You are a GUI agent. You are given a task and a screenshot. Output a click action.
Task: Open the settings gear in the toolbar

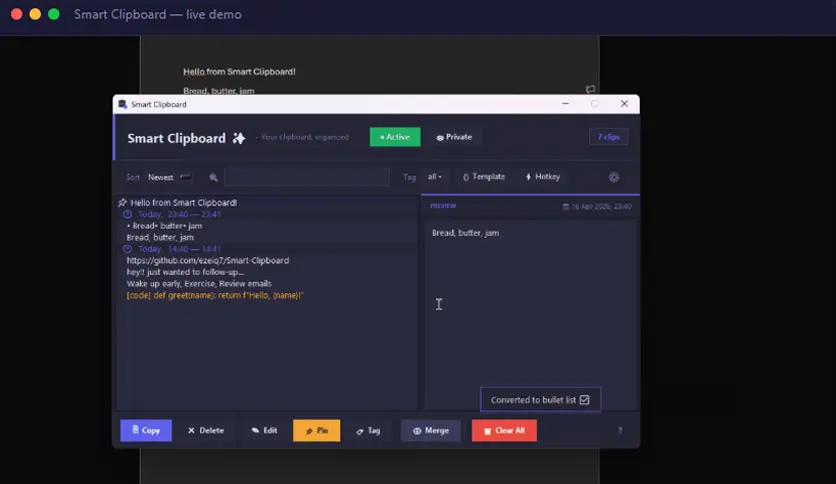click(614, 178)
